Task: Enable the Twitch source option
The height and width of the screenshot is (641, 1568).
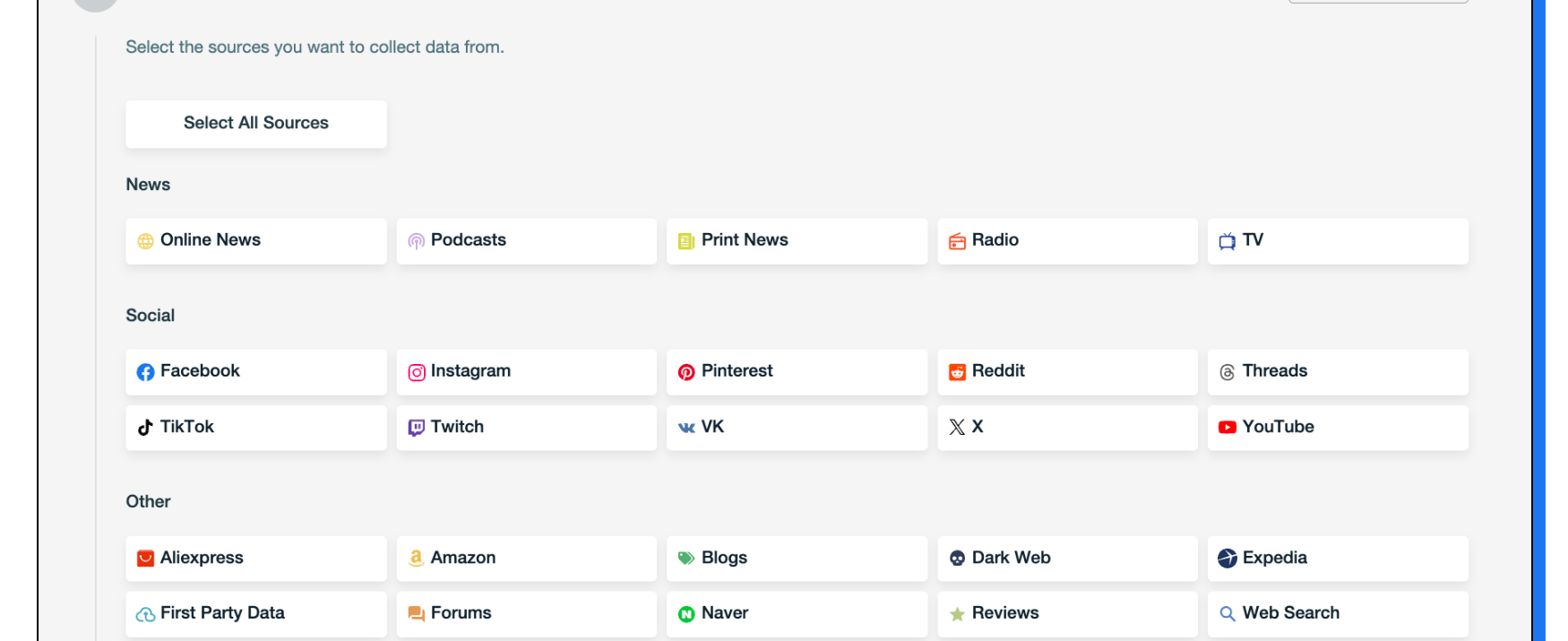Action: tap(526, 428)
